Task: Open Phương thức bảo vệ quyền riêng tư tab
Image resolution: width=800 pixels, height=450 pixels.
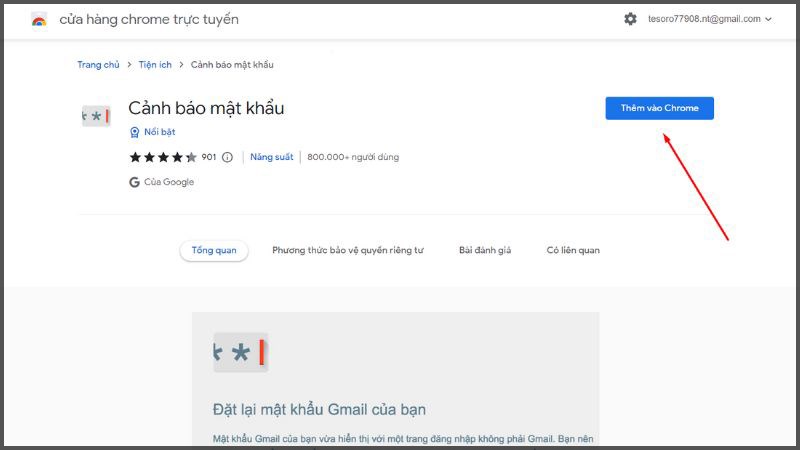Action: click(x=348, y=251)
